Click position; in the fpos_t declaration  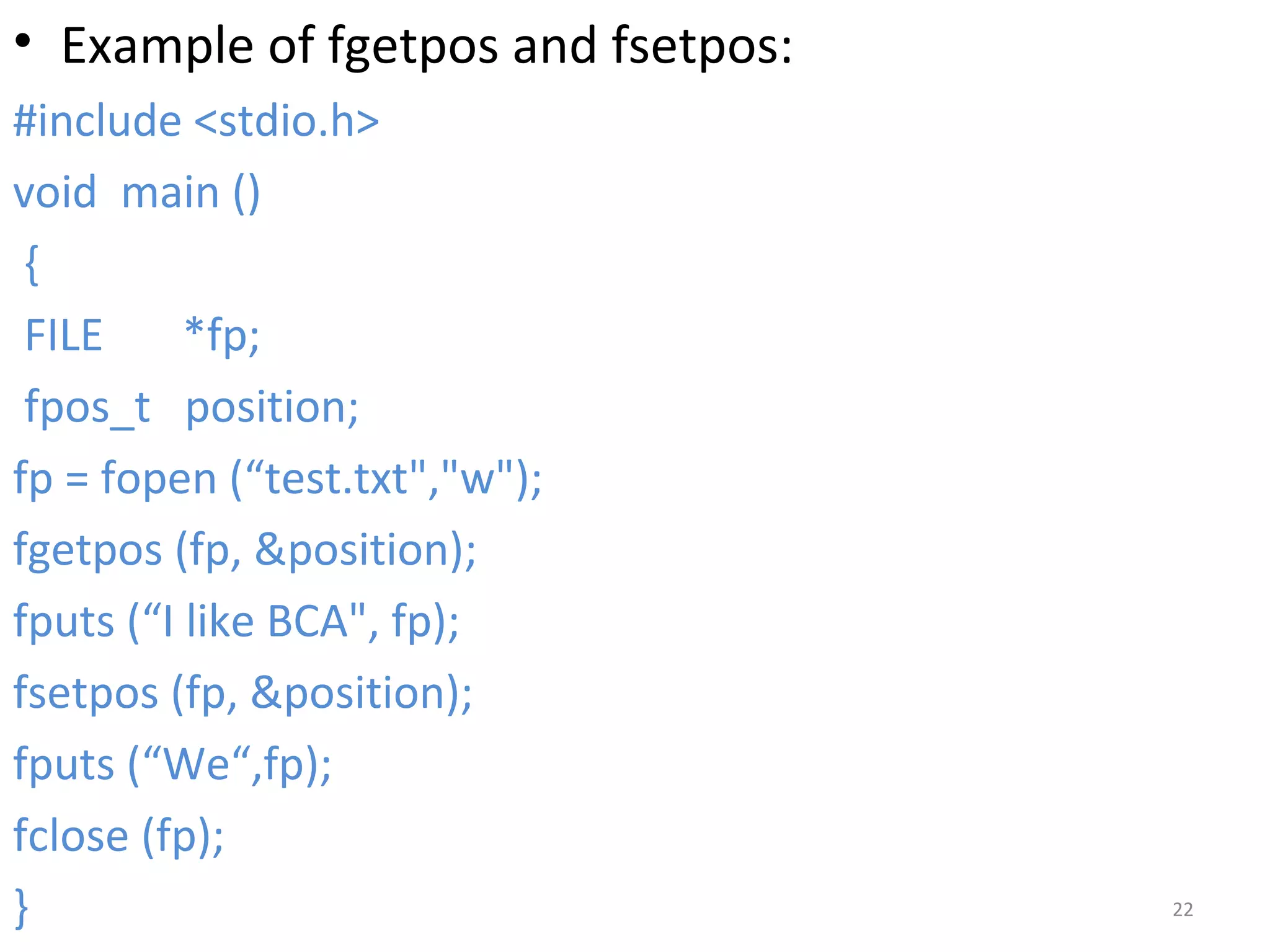click(272, 407)
